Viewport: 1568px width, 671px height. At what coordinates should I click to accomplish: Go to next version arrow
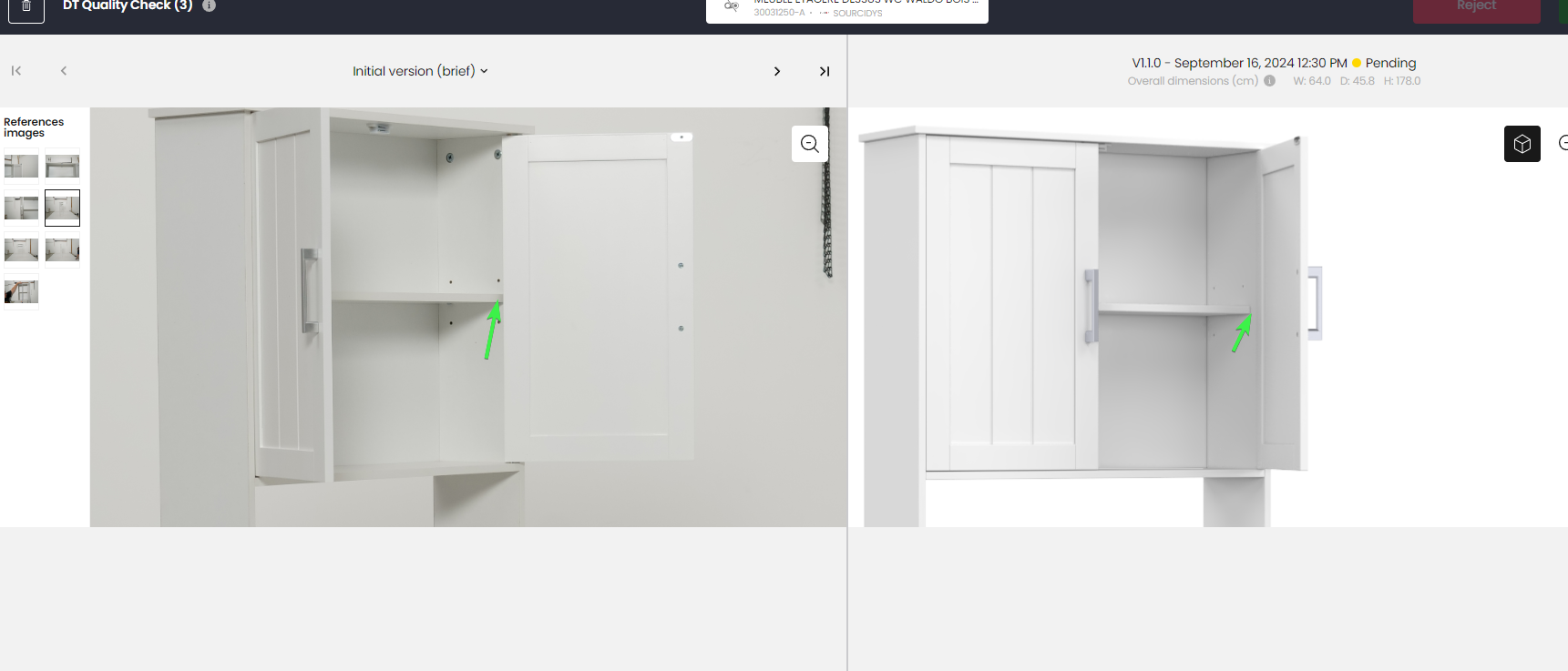coord(777,71)
